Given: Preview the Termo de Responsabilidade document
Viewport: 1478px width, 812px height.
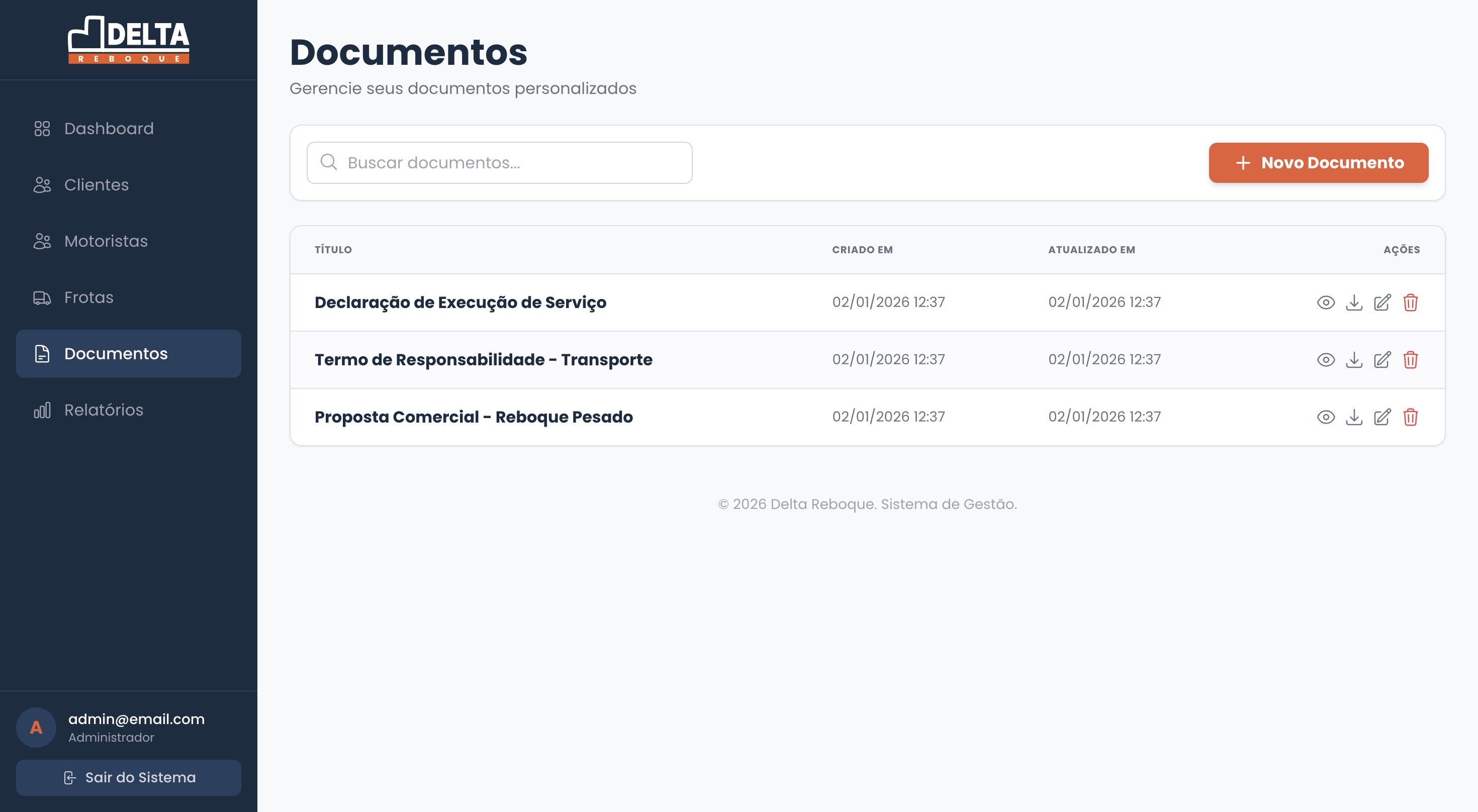Looking at the screenshot, I should (1326, 360).
